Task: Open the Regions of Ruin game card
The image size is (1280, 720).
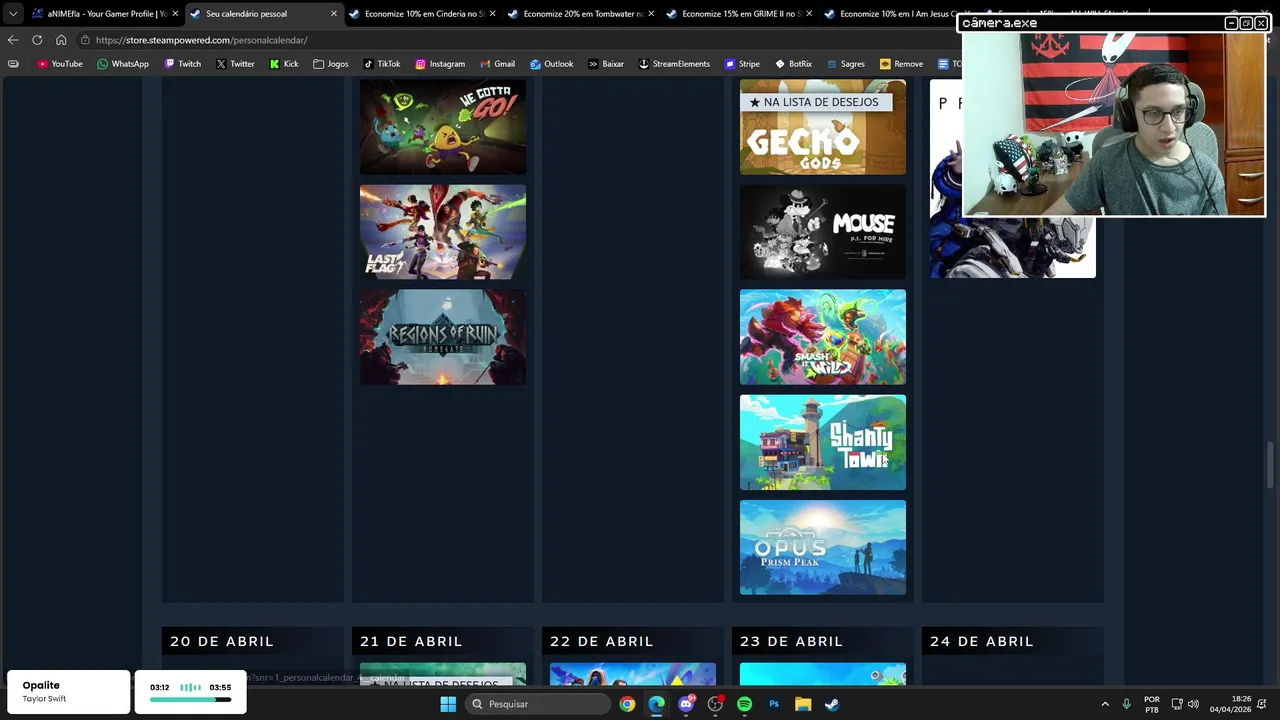Action: pyautogui.click(x=443, y=337)
